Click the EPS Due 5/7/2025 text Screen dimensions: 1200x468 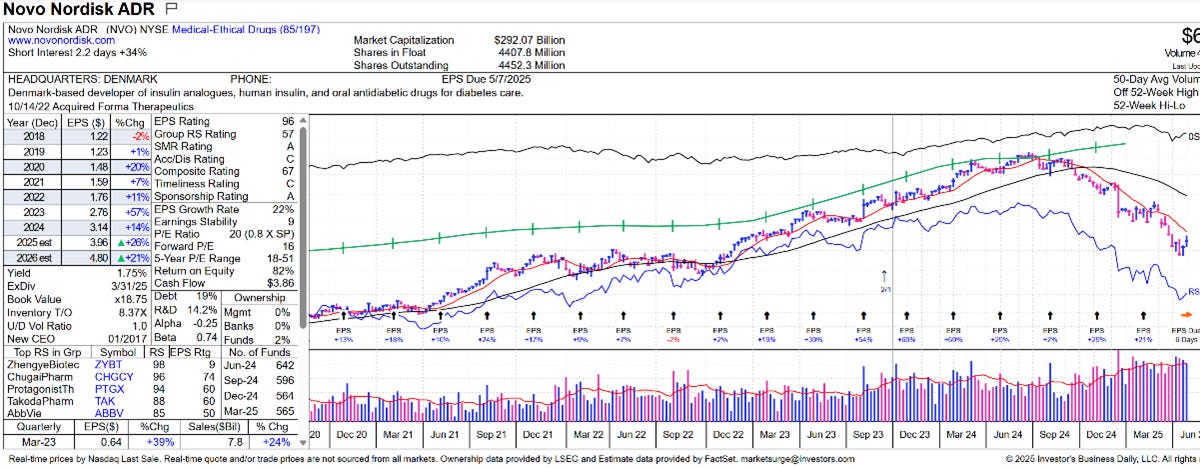click(x=488, y=79)
